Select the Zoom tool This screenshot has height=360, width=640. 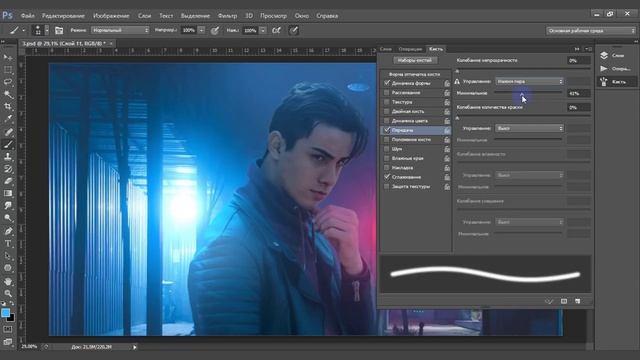click(x=7, y=293)
